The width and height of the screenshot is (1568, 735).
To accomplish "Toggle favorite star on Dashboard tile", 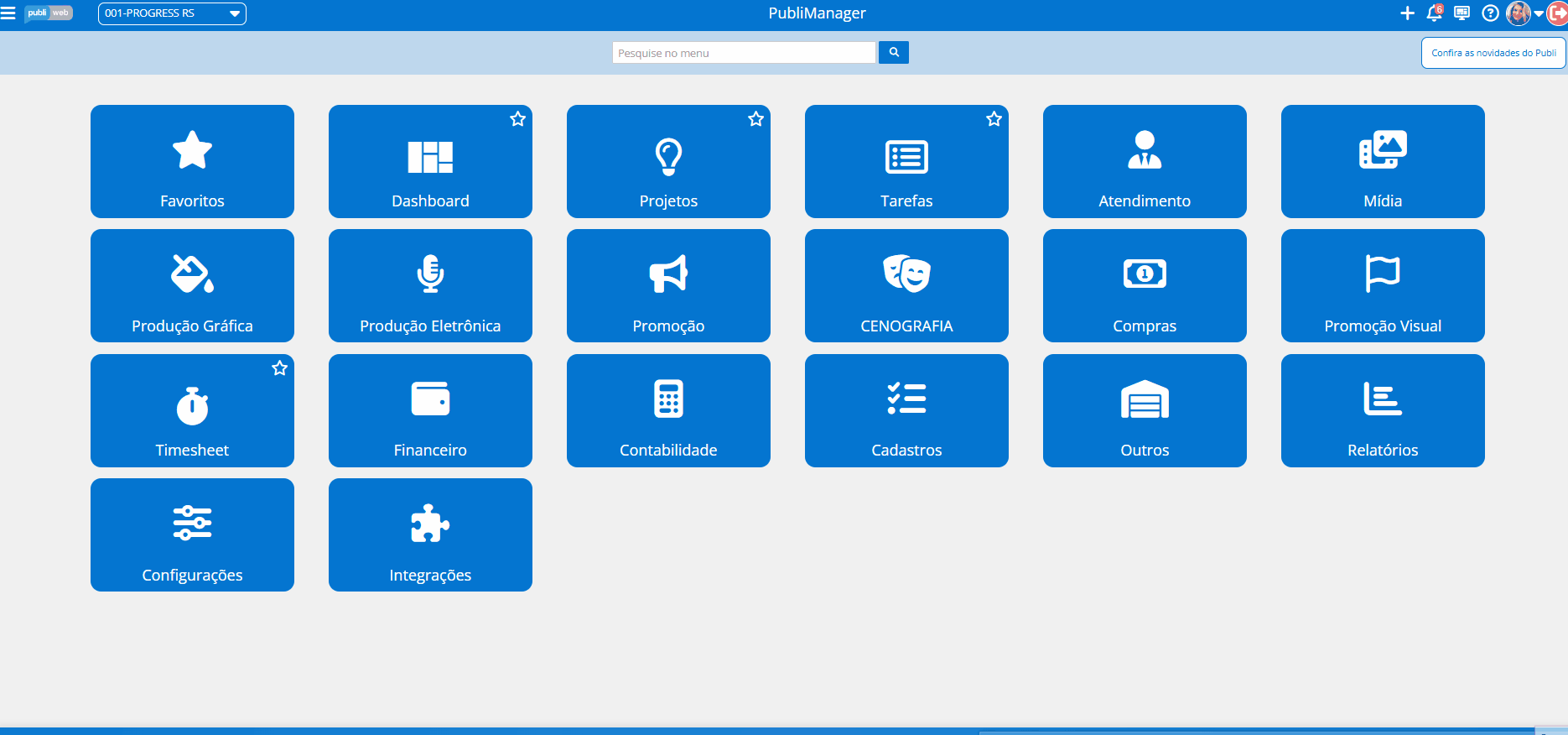I will [x=518, y=119].
